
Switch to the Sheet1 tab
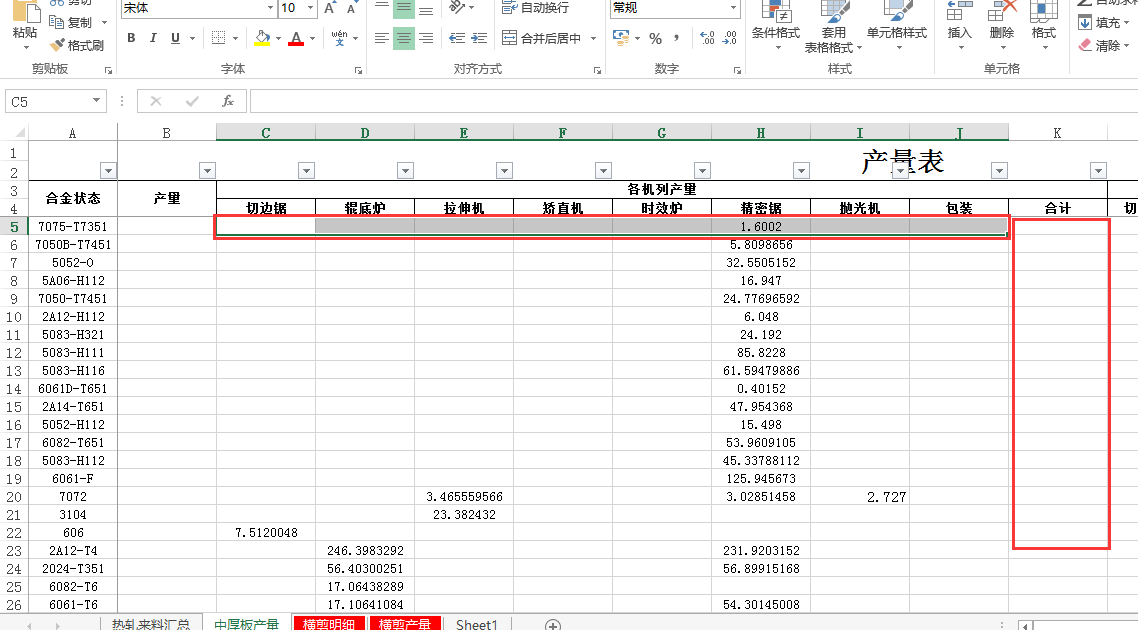477,624
